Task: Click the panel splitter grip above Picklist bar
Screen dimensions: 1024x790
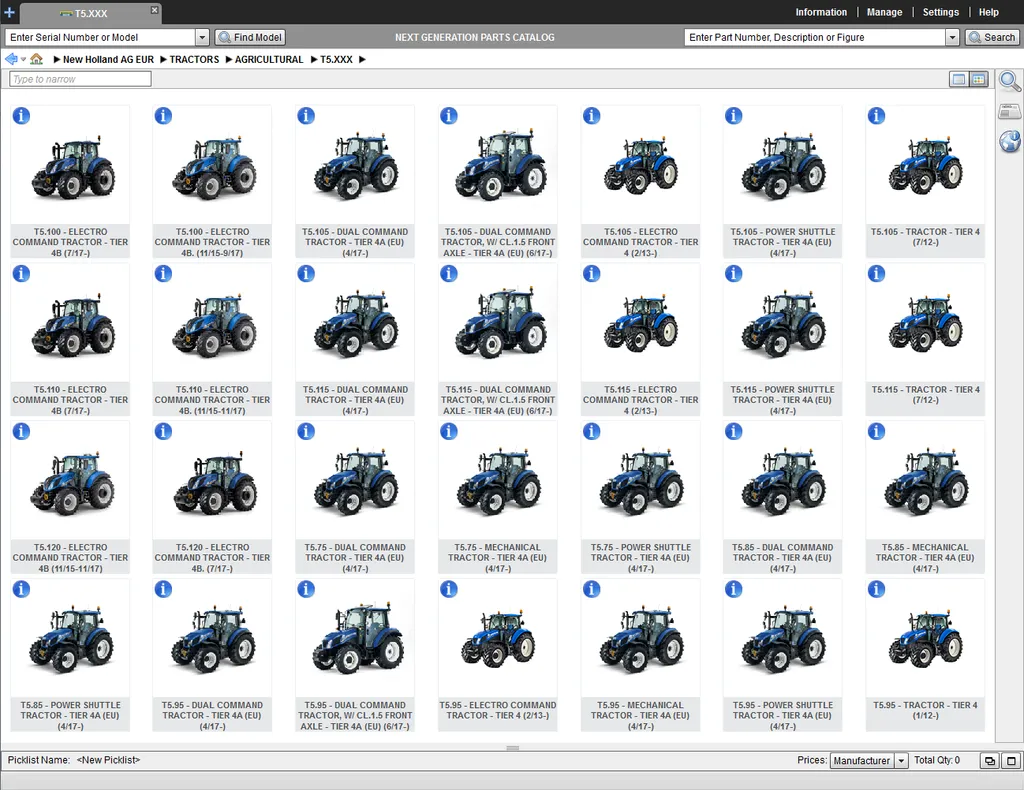Action: click(x=513, y=748)
